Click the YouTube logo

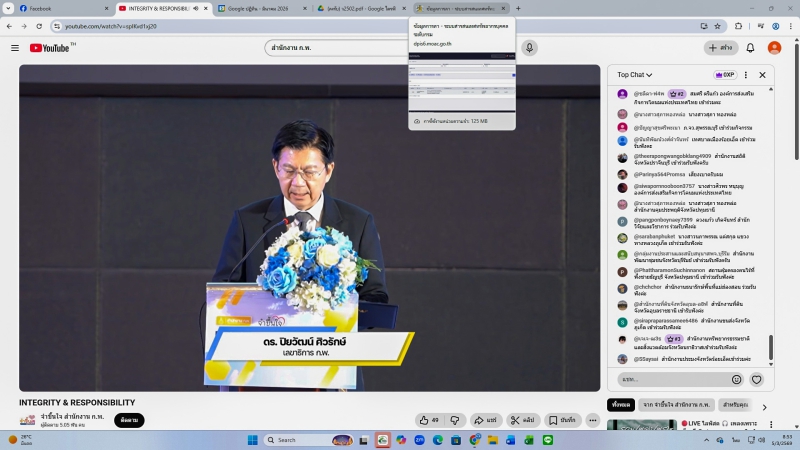point(49,48)
